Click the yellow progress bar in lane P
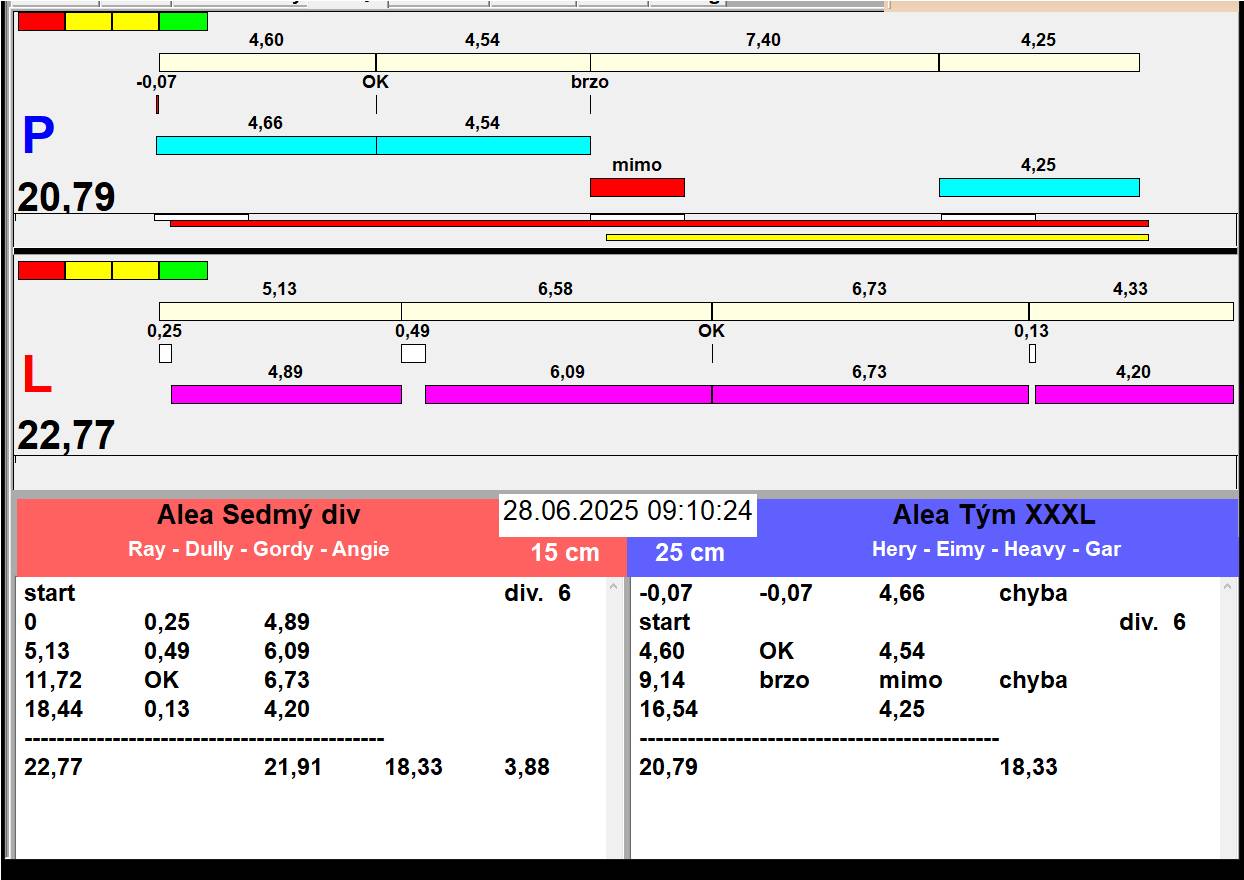1244x880 pixels. point(877,237)
